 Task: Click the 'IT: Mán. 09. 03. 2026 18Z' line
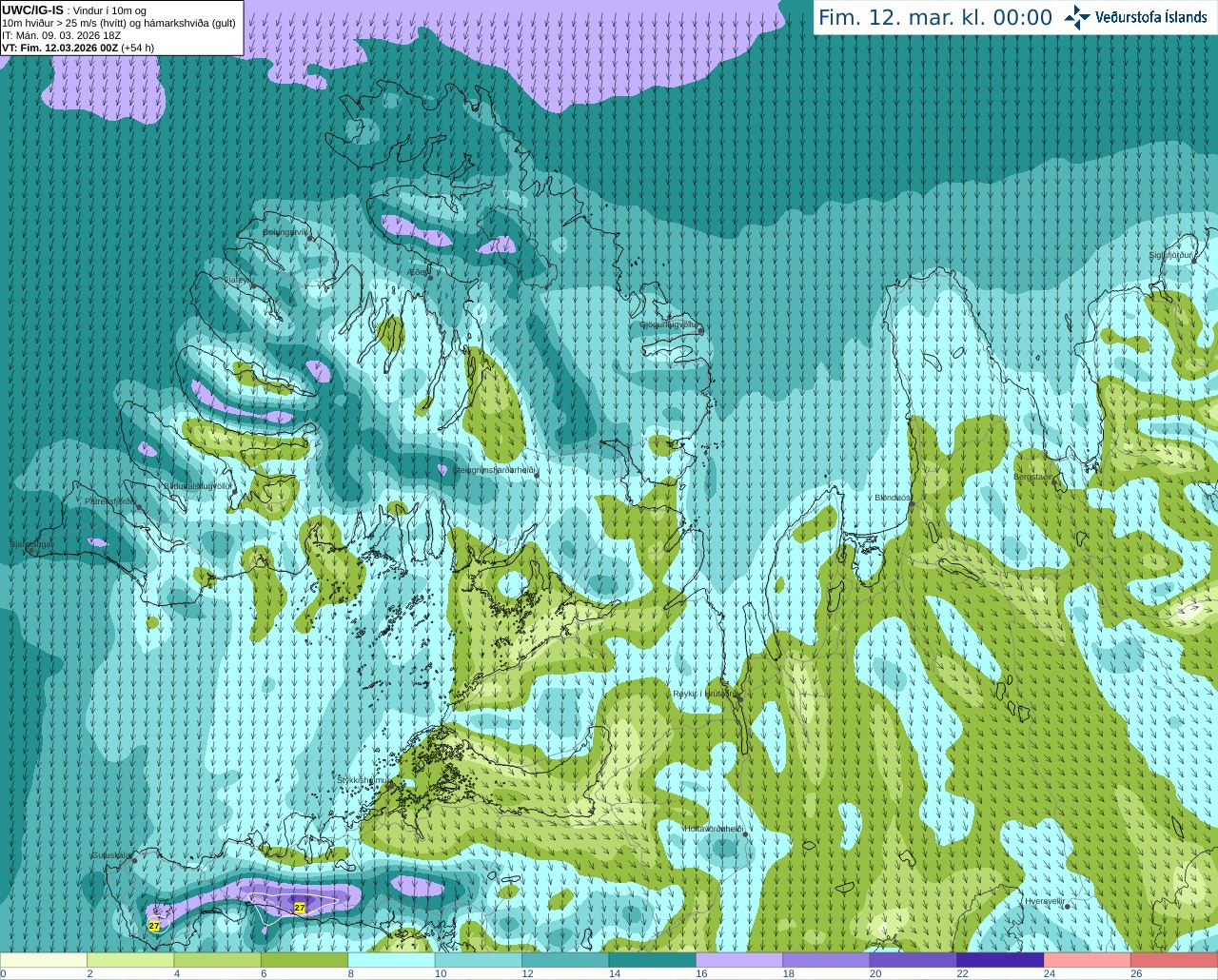[x=62, y=35]
